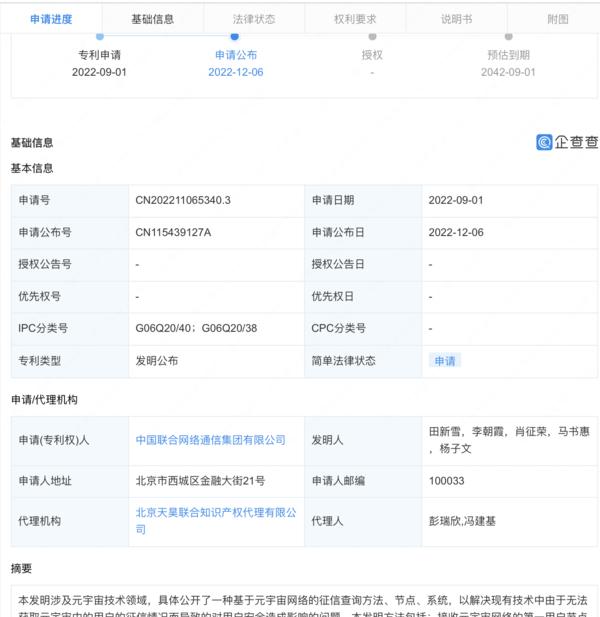Open the 申请进度 tab
The image size is (600, 617).
[x=51, y=19]
